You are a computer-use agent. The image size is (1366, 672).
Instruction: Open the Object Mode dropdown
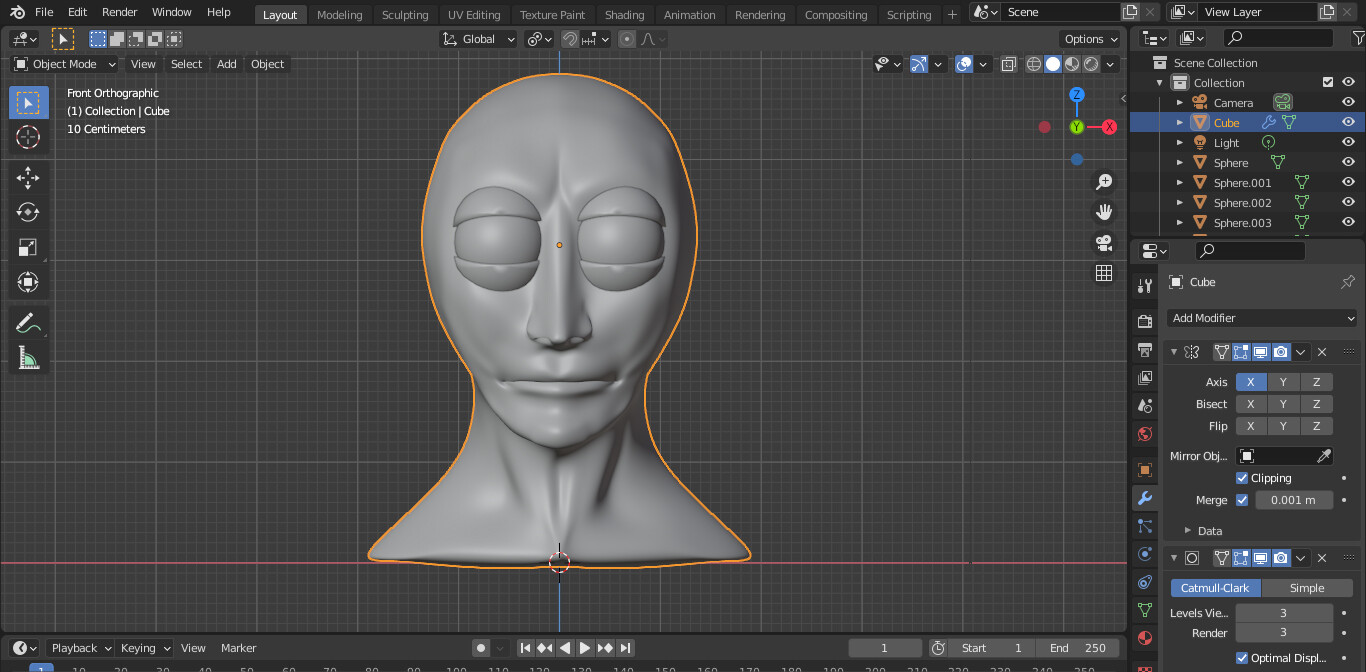tap(63, 64)
